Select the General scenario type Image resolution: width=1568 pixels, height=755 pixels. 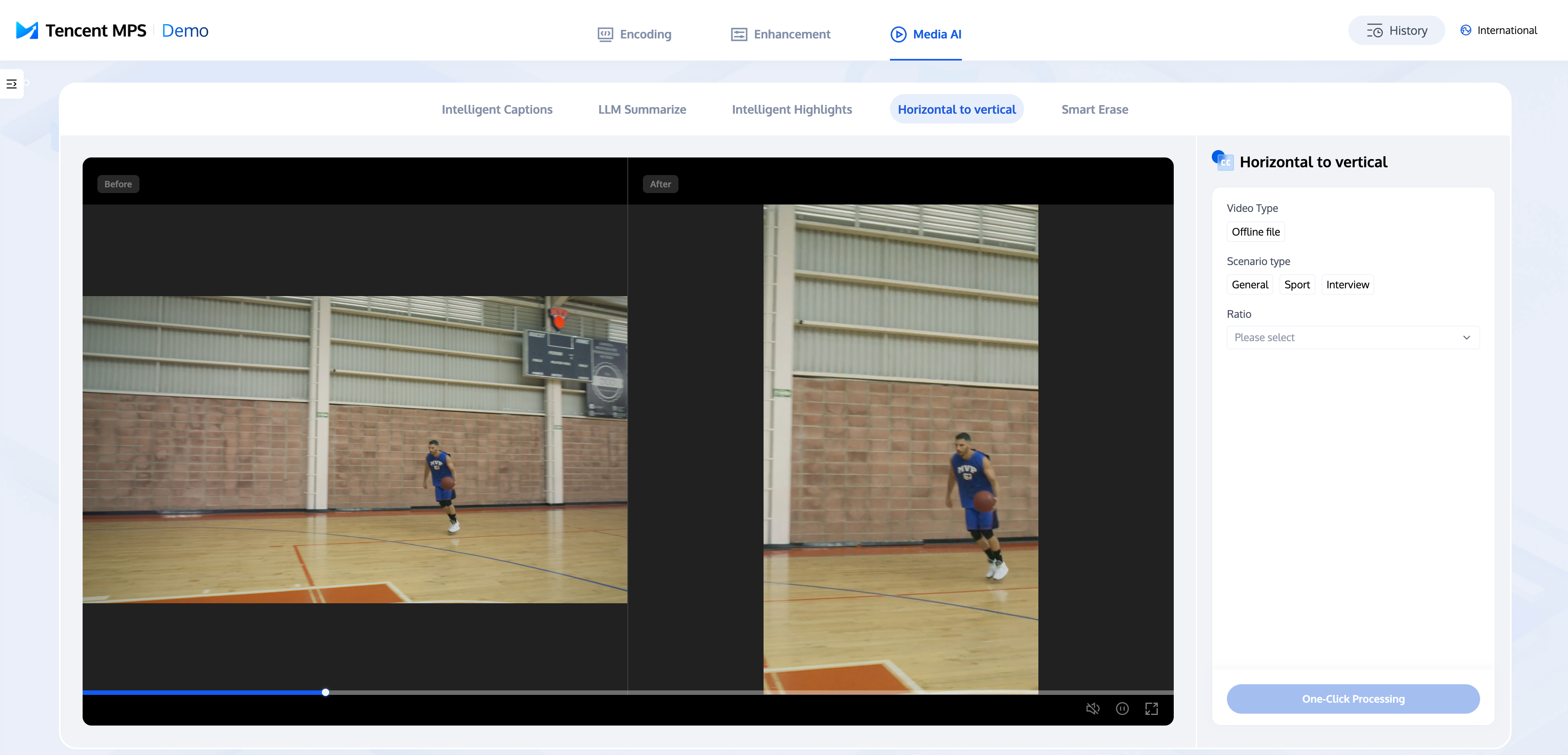[x=1250, y=284]
